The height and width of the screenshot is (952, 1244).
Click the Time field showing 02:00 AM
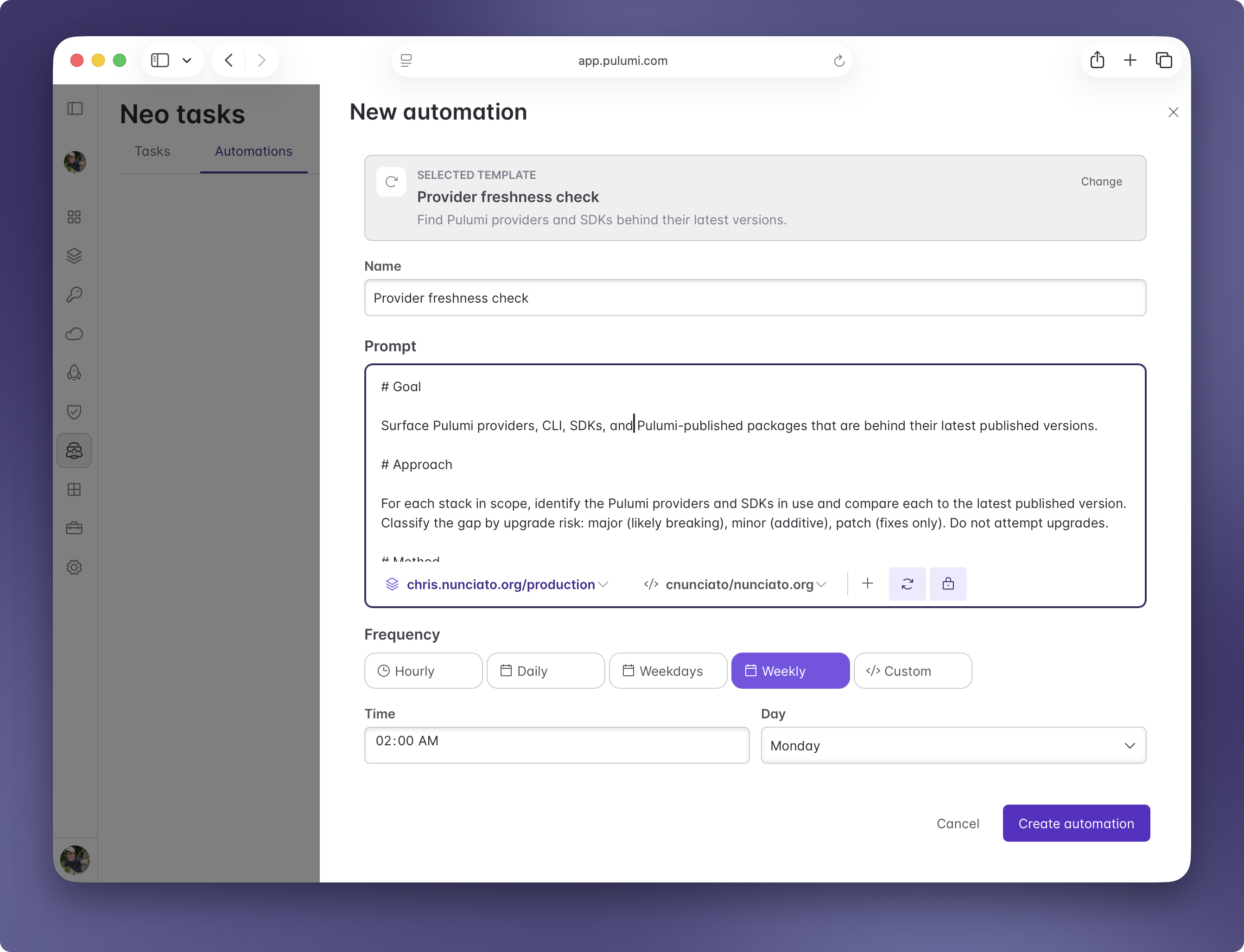[557, 745]
